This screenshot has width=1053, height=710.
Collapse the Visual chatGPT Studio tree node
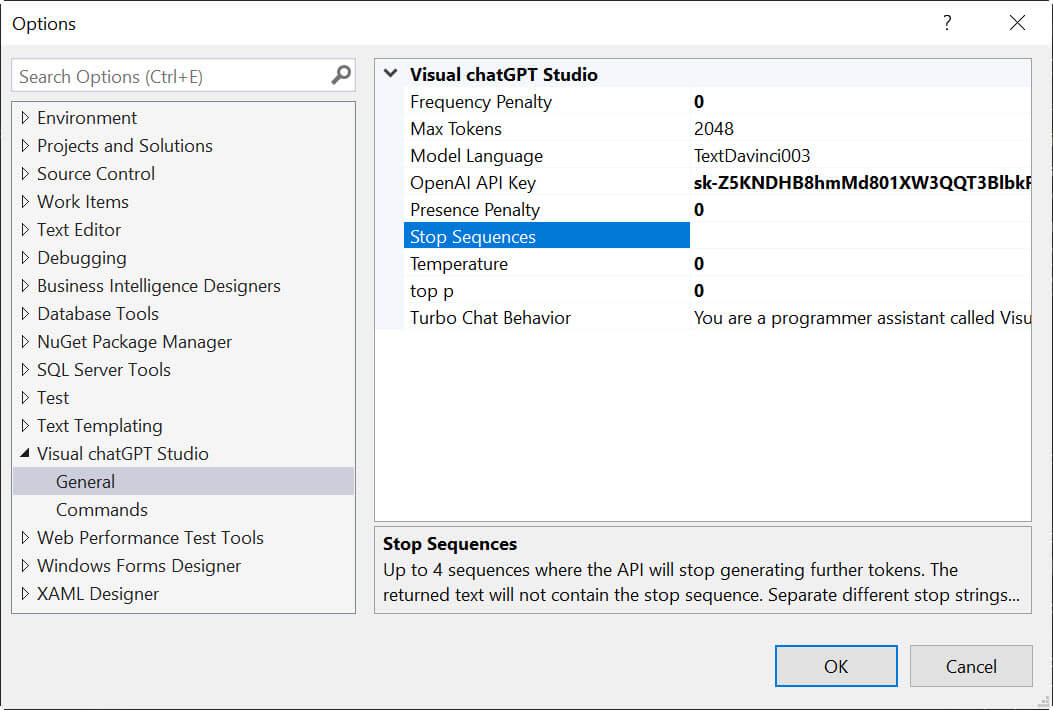point(24,453)
